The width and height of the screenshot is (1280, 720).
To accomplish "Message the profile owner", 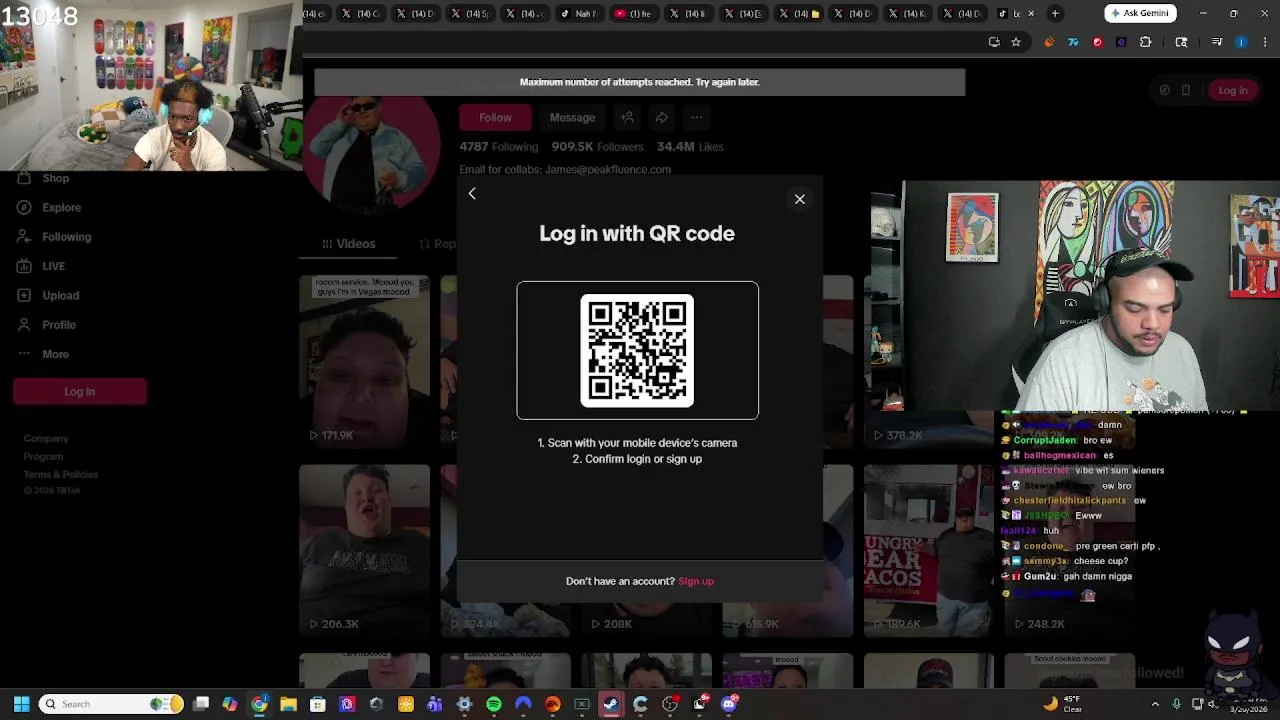I will (x=572, y=117).
